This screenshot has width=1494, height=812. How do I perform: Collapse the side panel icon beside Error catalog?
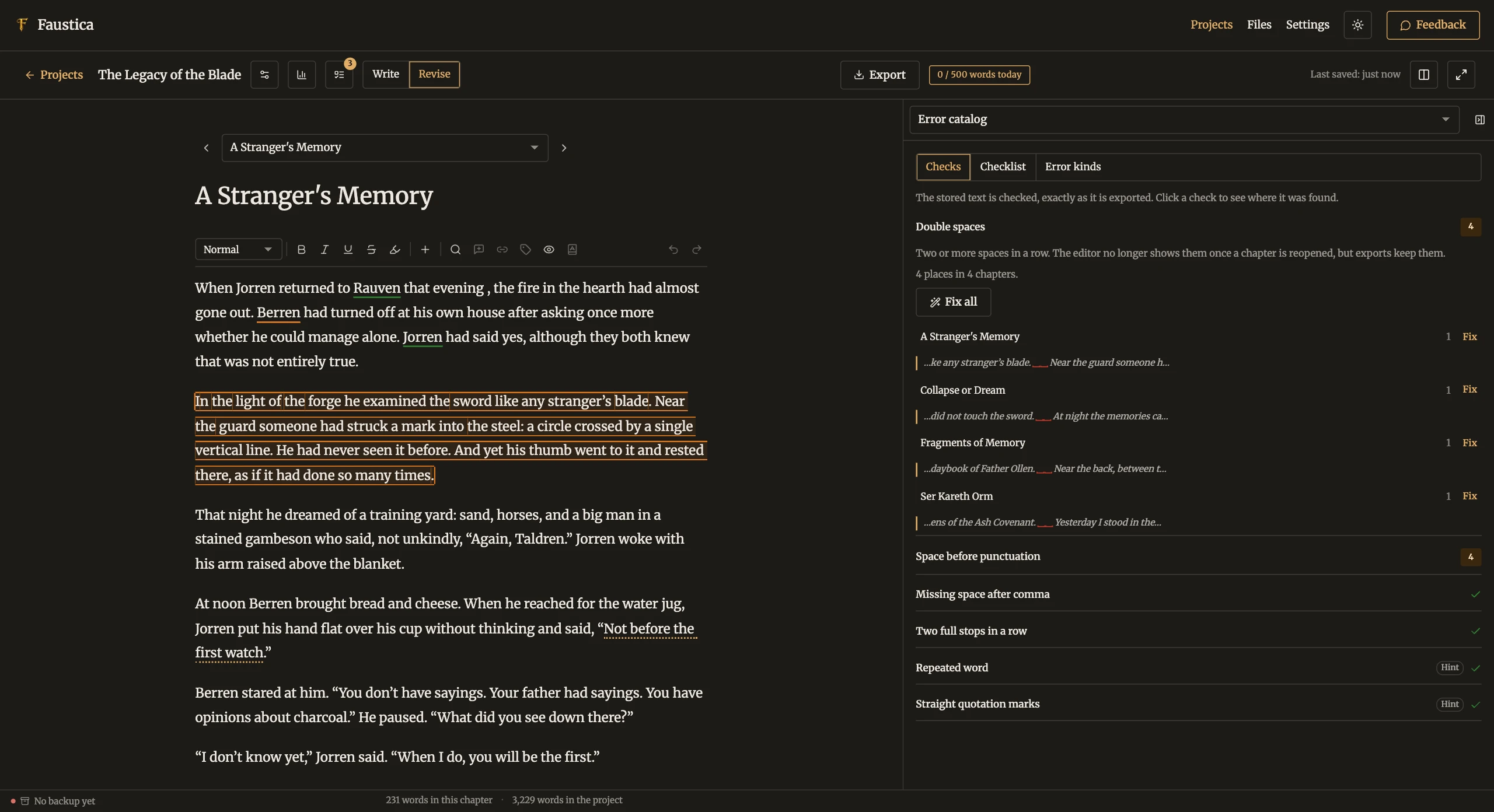pyautogui.click(x=1479, y=120)
